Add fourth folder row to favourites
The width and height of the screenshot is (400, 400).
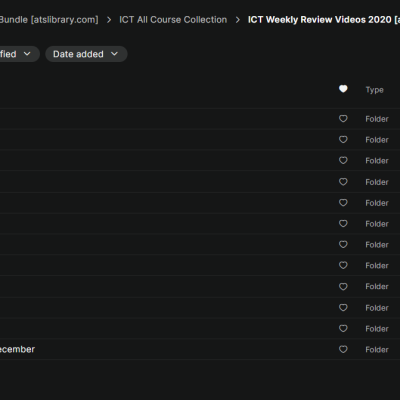(343, 182)
